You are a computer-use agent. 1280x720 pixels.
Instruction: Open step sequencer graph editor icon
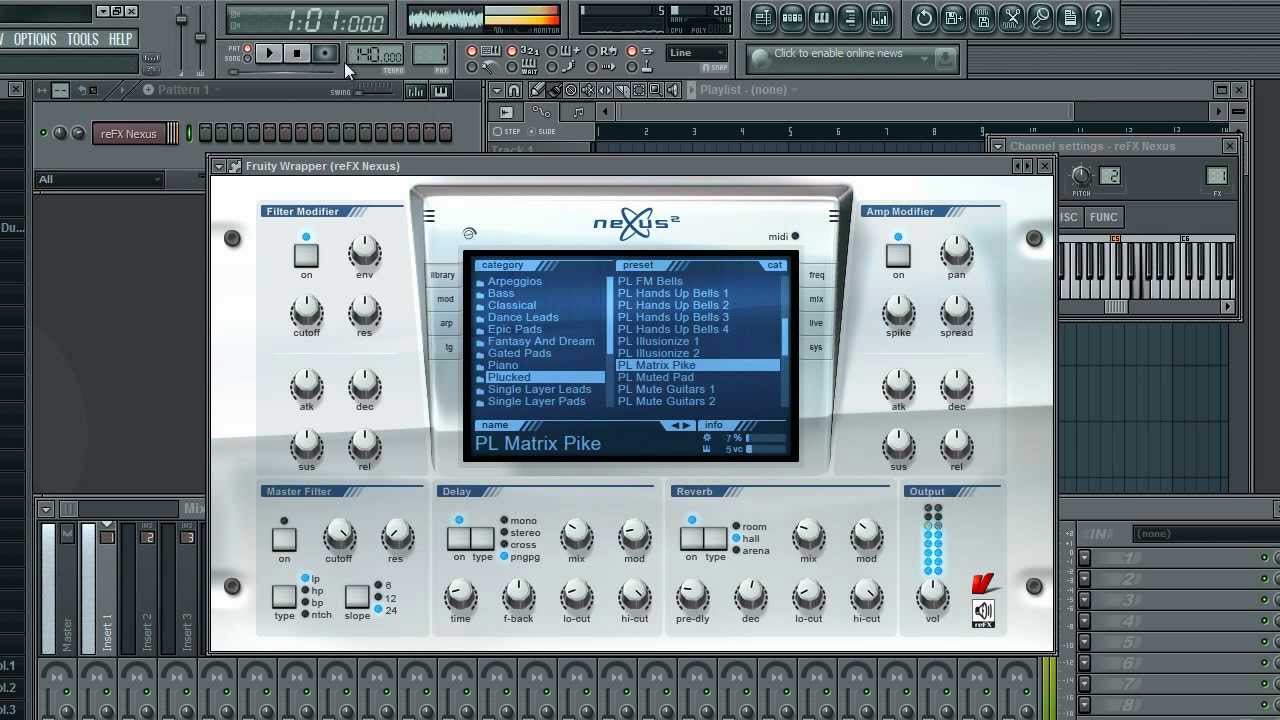tap(415, 91)
